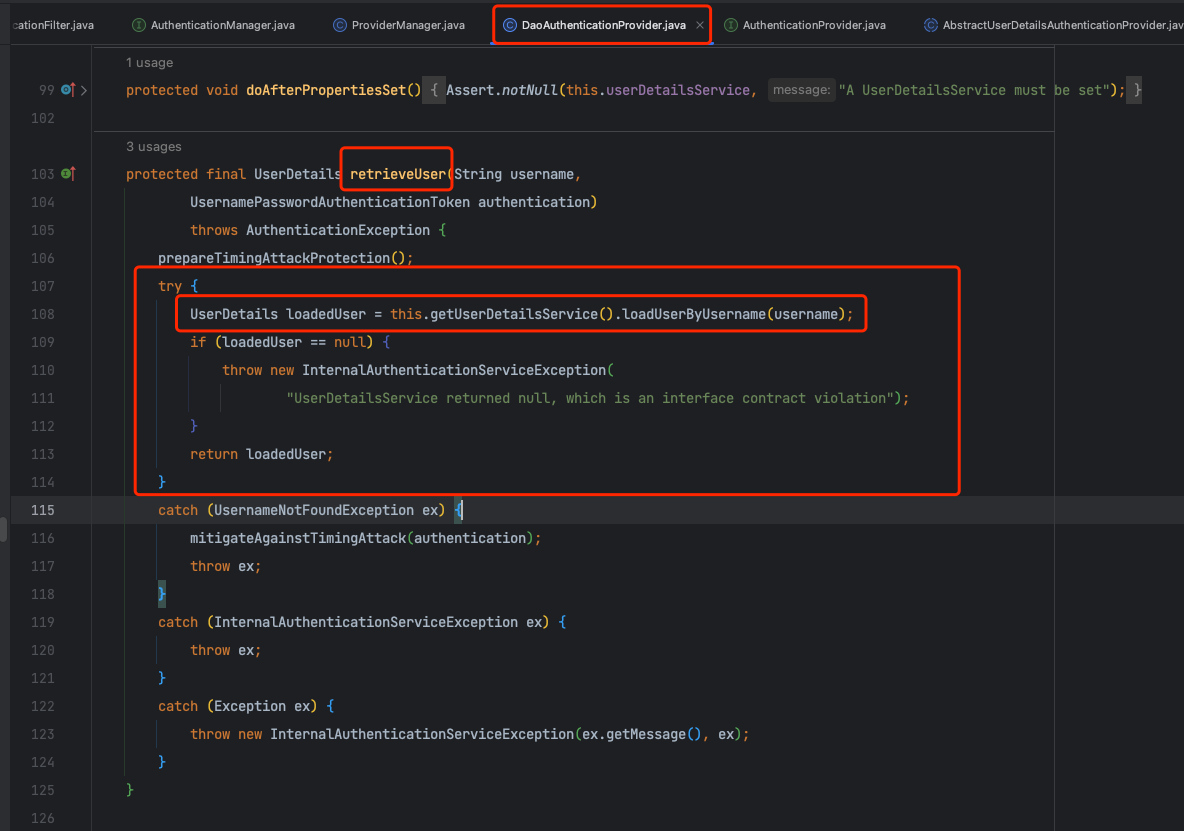Open the AbstractUserDetailsAuthenticationProvider.java tab
The height and width of the screenshot is (831, 1184).
point(1062,25)
